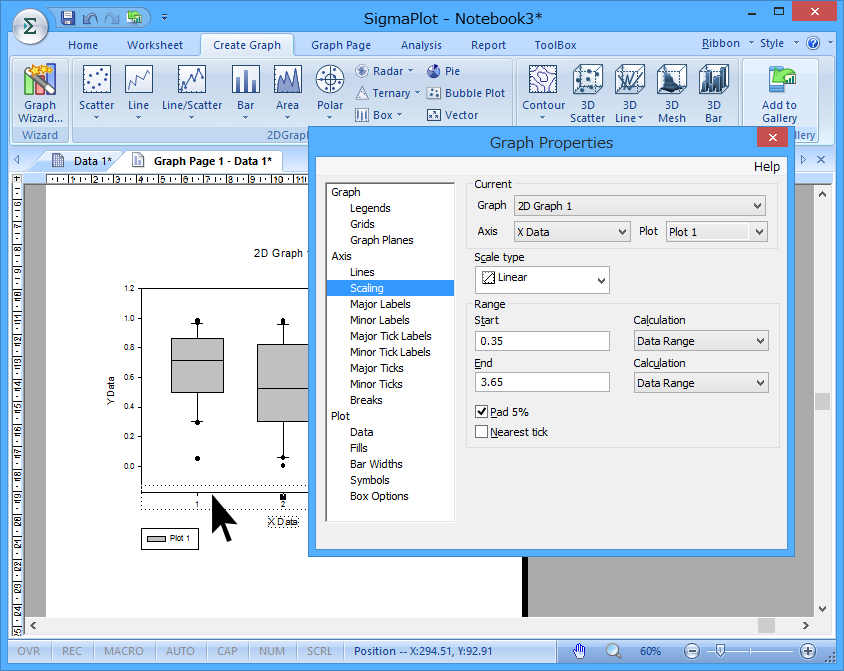Select Major Labels in the properties tree
The width and height of the screenshot is (844, 671).
(380, 304)
